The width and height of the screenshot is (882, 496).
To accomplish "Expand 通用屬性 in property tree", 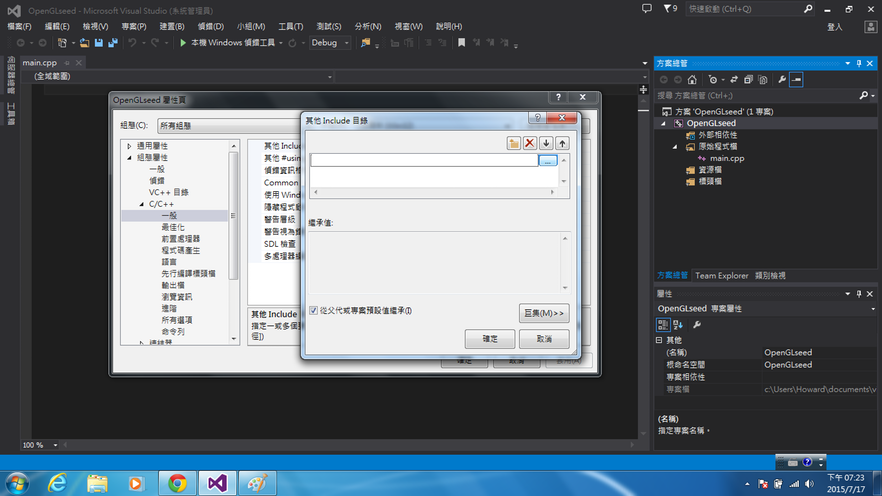I will (129, 146).
